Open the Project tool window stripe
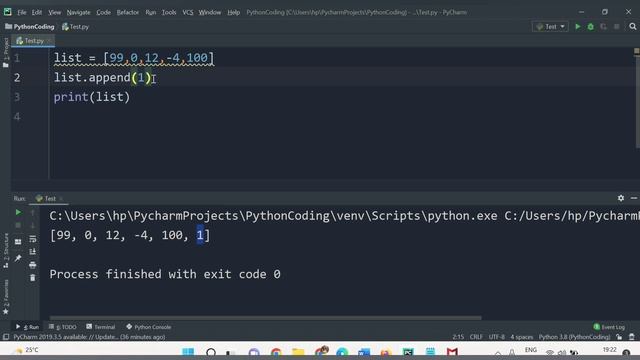This screenshot has height=360, width=640. (6, 52)
